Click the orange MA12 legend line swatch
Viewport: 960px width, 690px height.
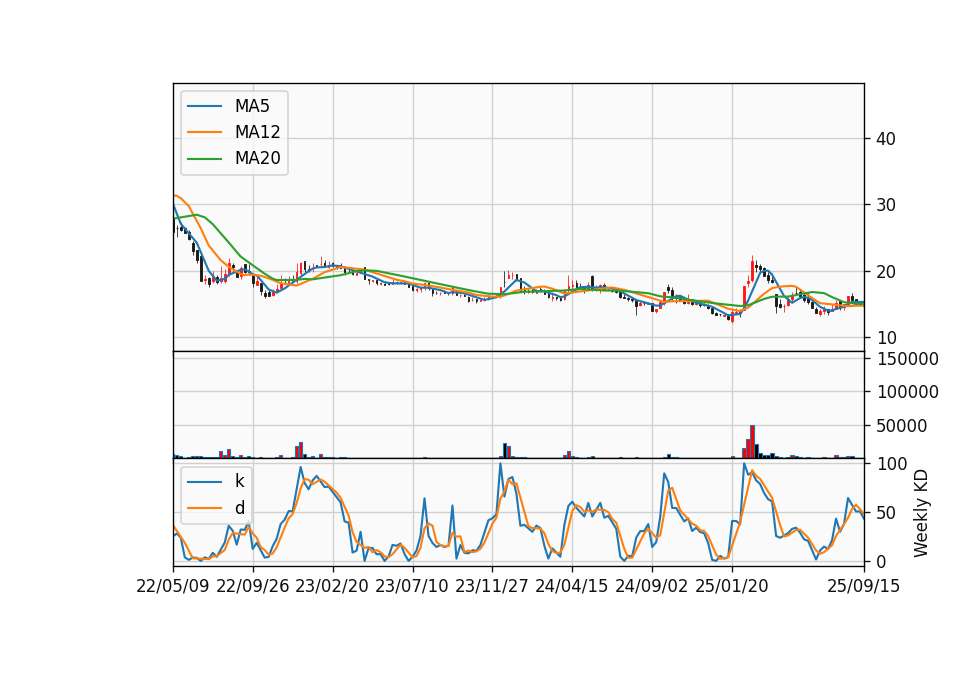pyautogui.click(x=204, y=132)
